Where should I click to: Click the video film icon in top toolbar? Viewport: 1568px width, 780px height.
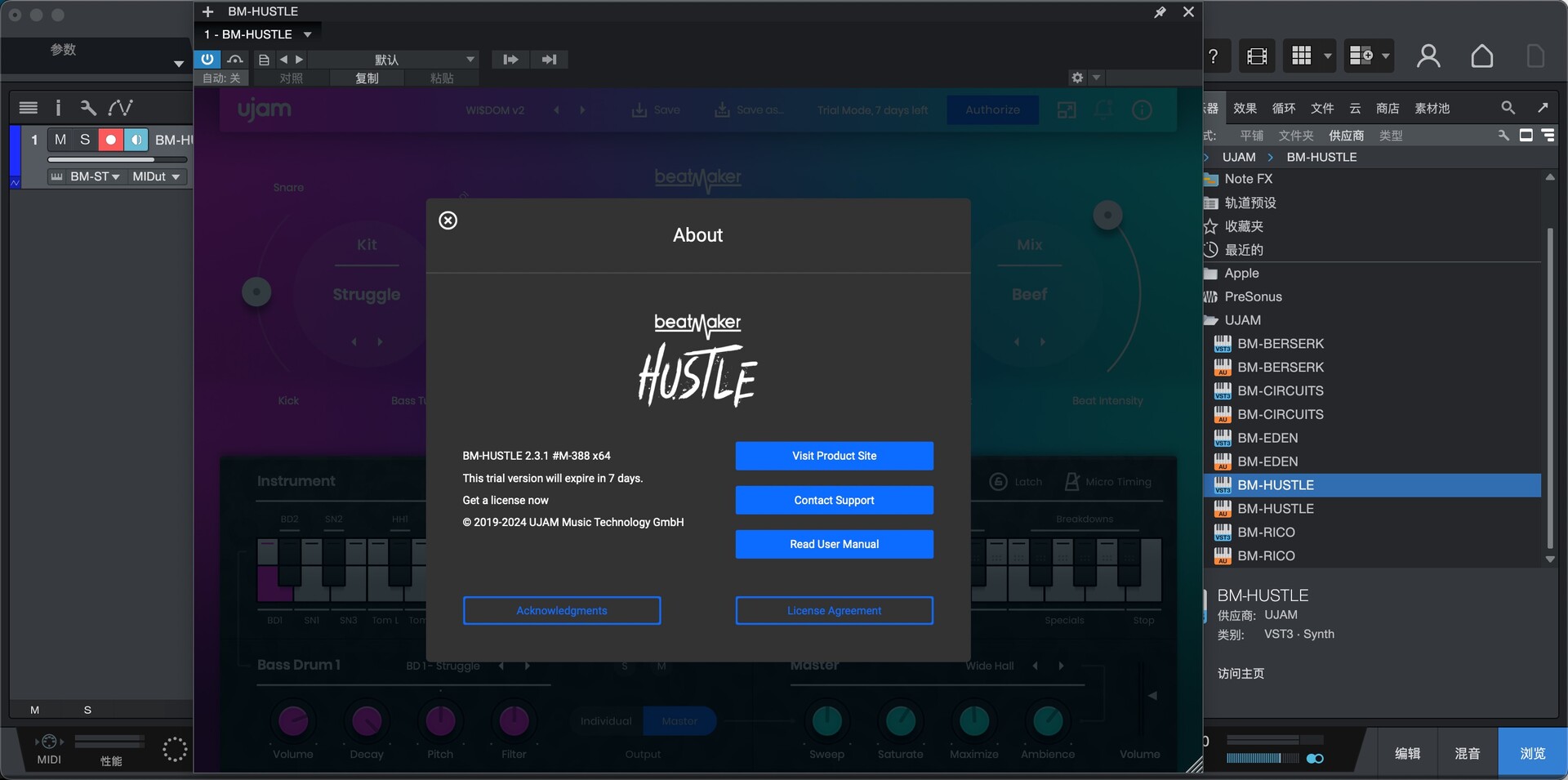point(1257,56)
